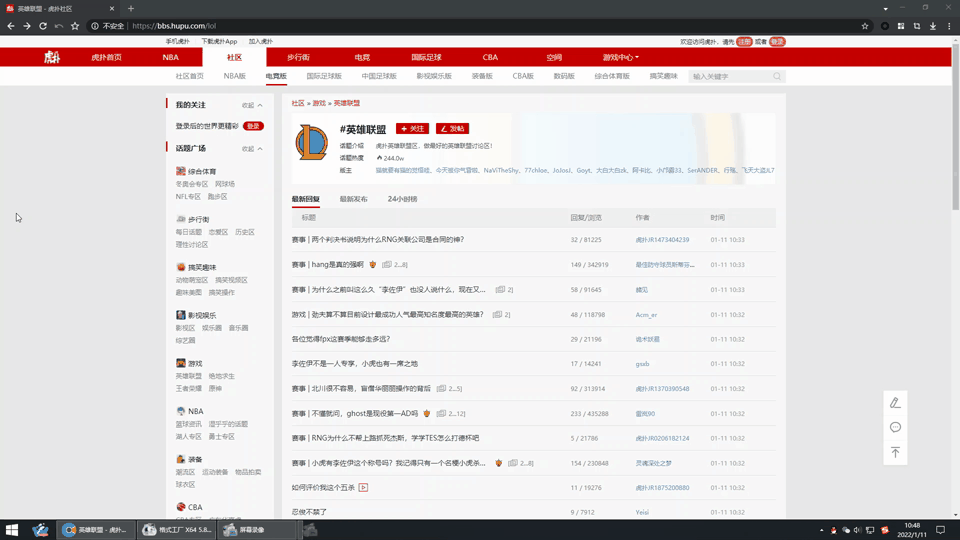Click the 游戏 breadcrumb link

(x=319, y=103)
